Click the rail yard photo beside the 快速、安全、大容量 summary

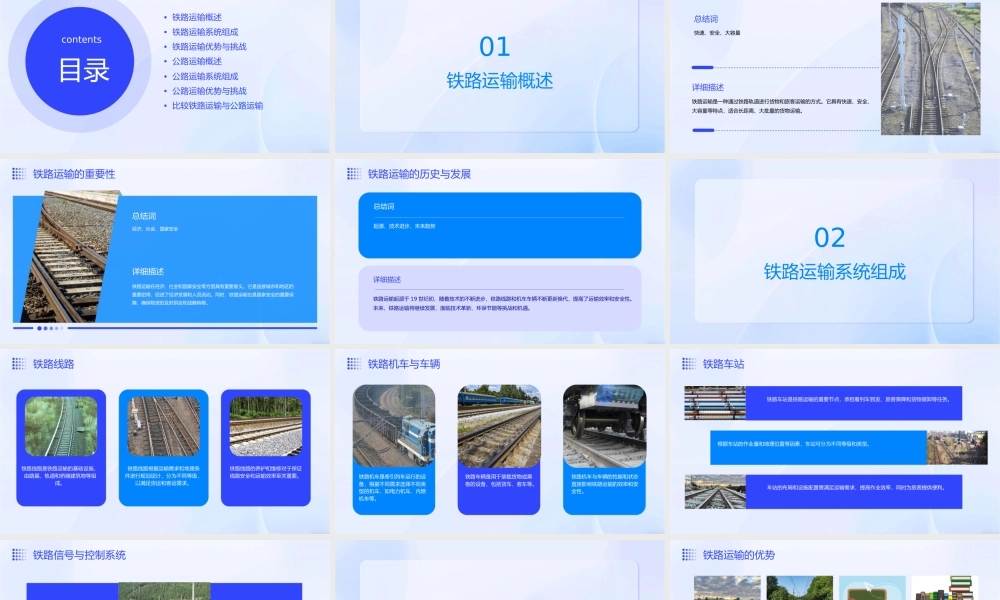coord(930,69)
